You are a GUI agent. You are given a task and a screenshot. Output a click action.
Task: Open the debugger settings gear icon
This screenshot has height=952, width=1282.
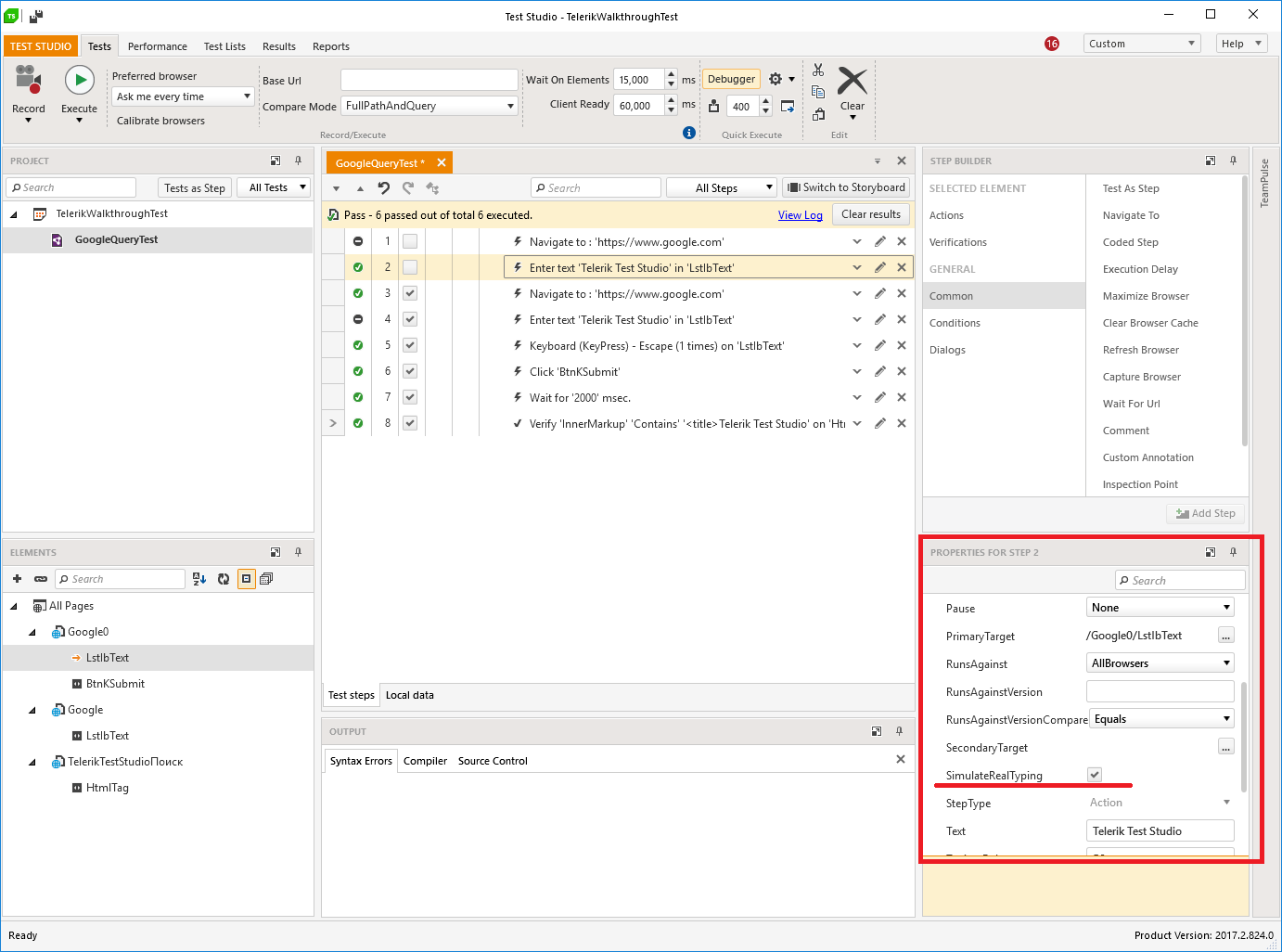(776, 80)
